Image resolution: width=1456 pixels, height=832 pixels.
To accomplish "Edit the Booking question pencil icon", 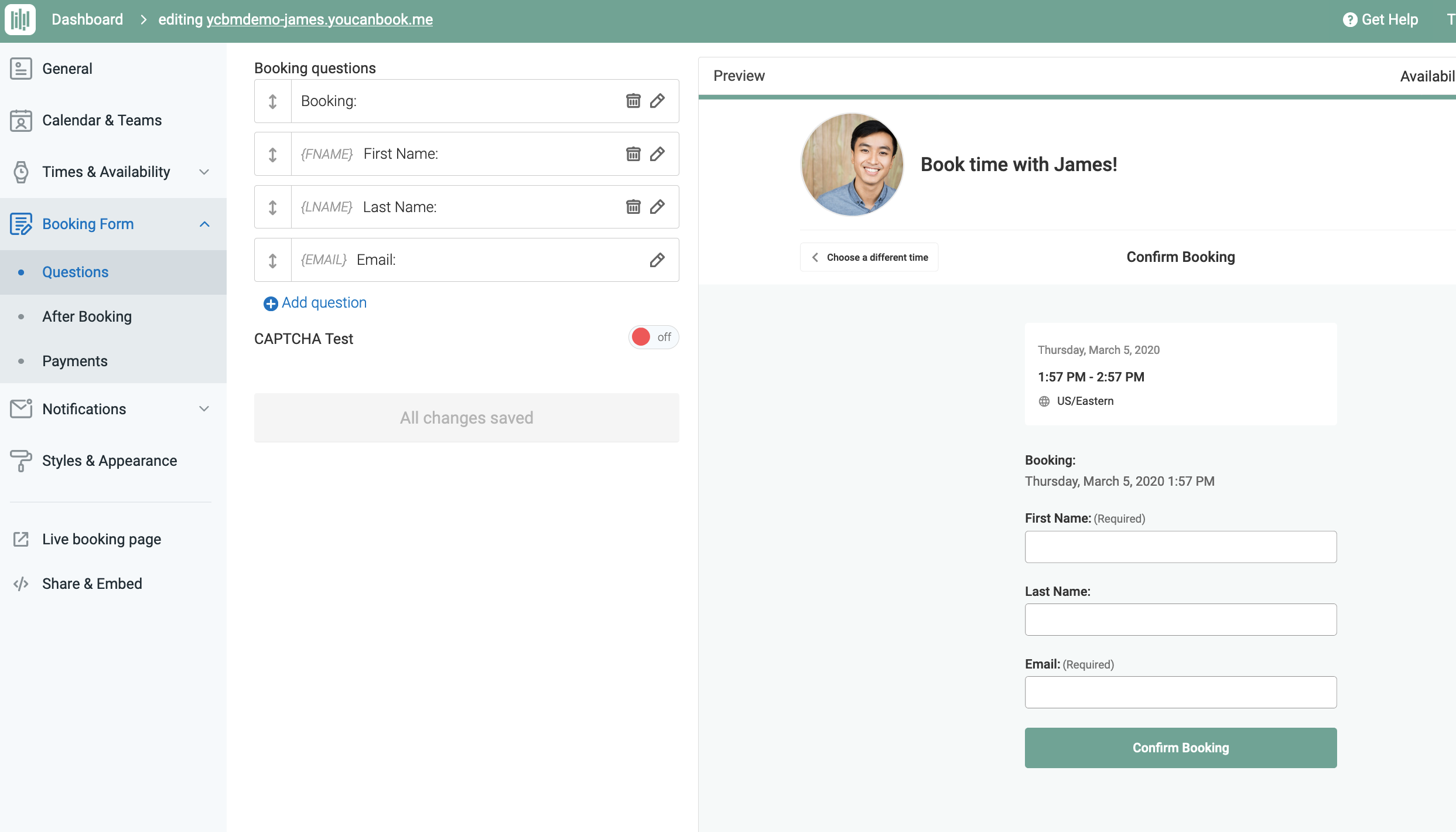I will [657, 101].
